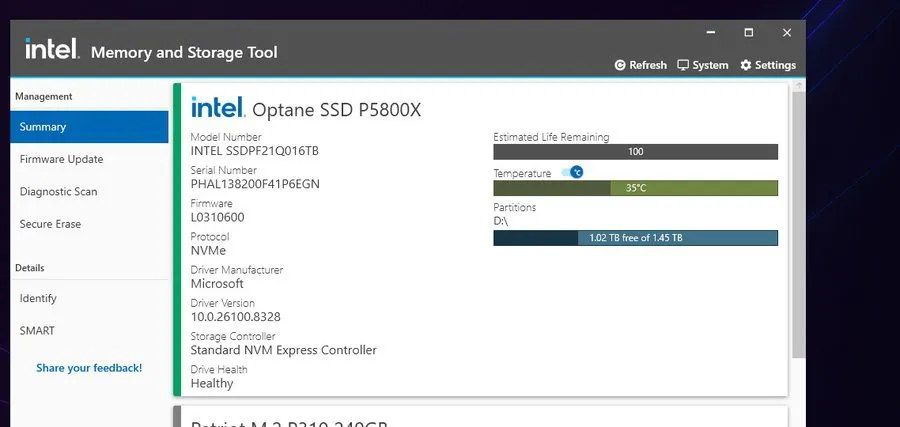Click the Intel logo in header
900x427 pixels.
tap(52, 49)
